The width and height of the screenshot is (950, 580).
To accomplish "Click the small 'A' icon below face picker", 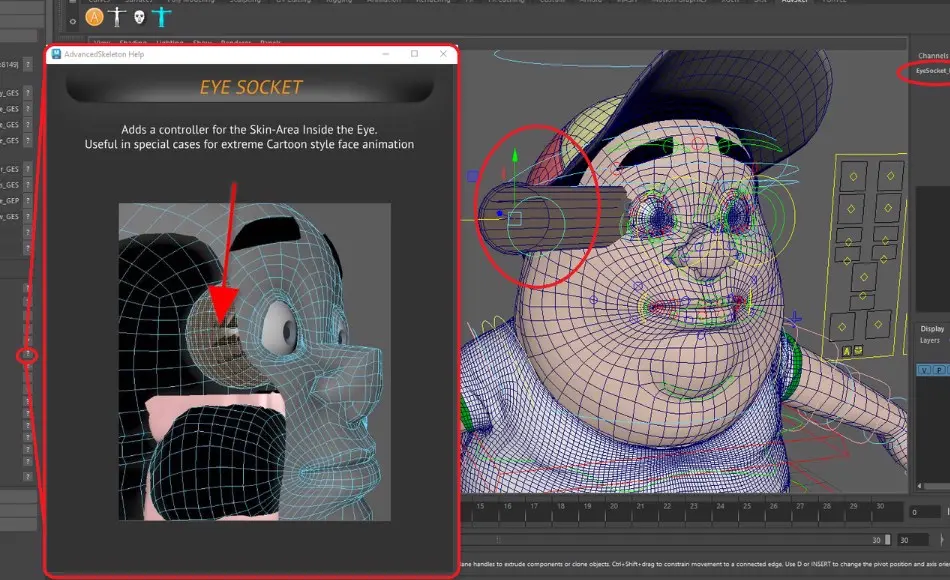I will click(x=846, y=351).
